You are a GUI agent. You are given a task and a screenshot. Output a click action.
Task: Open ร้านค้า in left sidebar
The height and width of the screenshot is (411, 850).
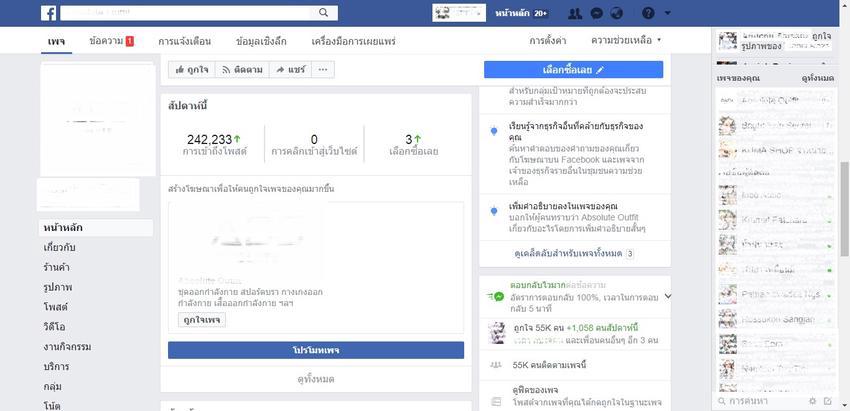[x=57, y=267]
